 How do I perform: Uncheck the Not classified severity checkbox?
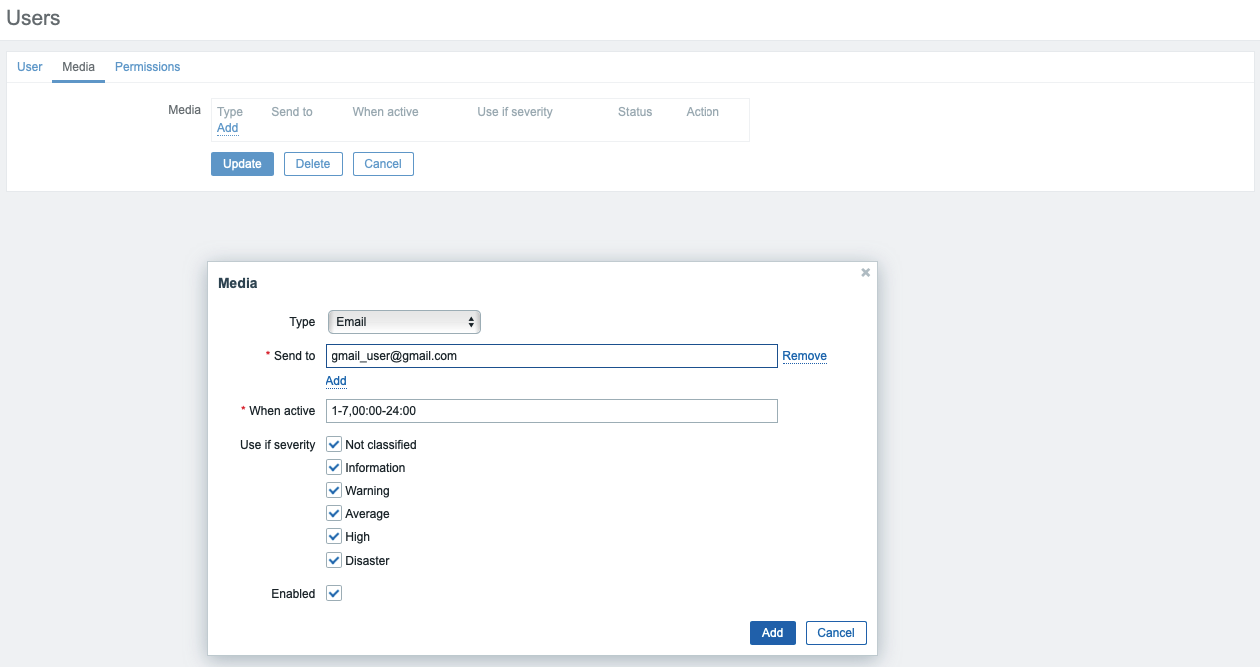coord(334,444)
